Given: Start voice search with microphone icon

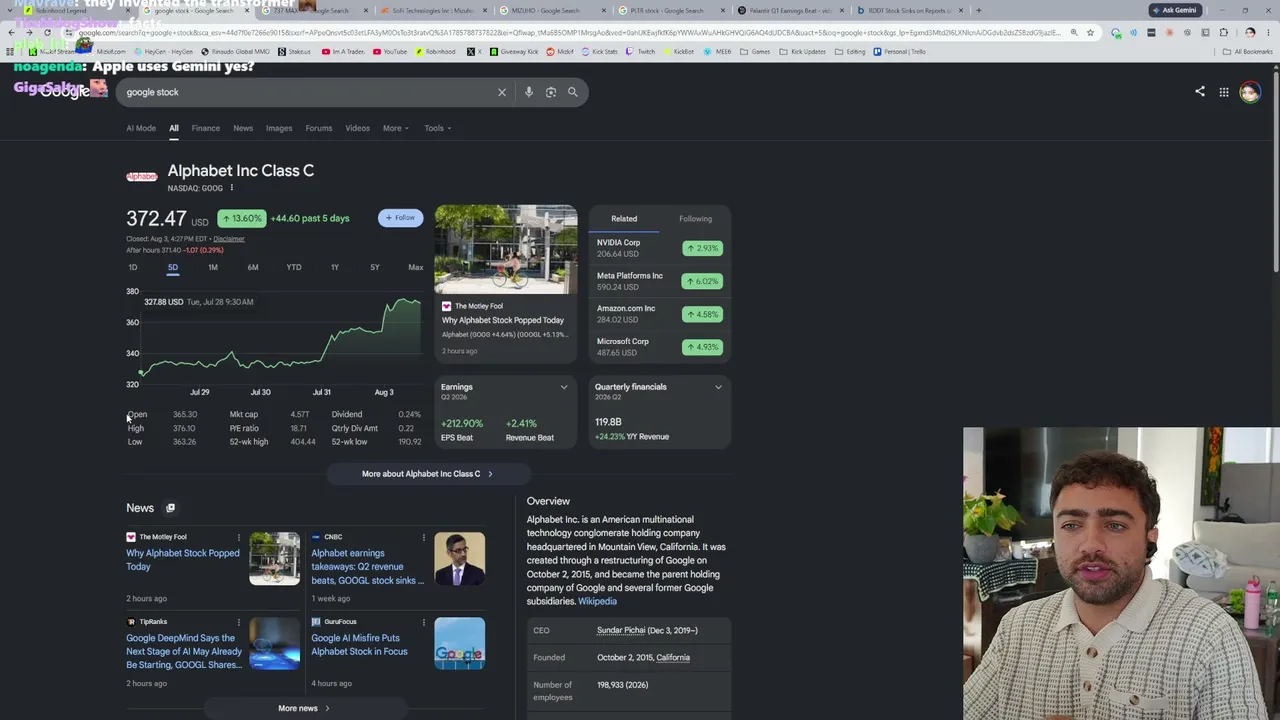Looking at the screenshot, I should click(529, 92).
